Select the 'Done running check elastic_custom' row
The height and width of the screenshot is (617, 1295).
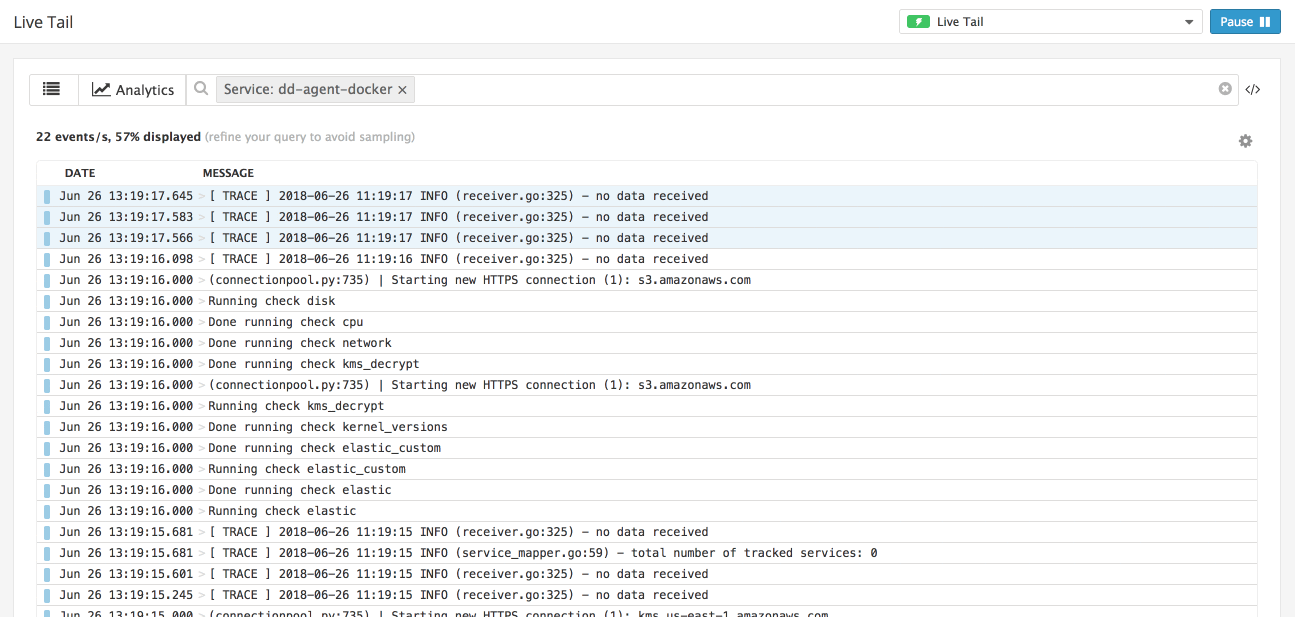coord(647,448)
